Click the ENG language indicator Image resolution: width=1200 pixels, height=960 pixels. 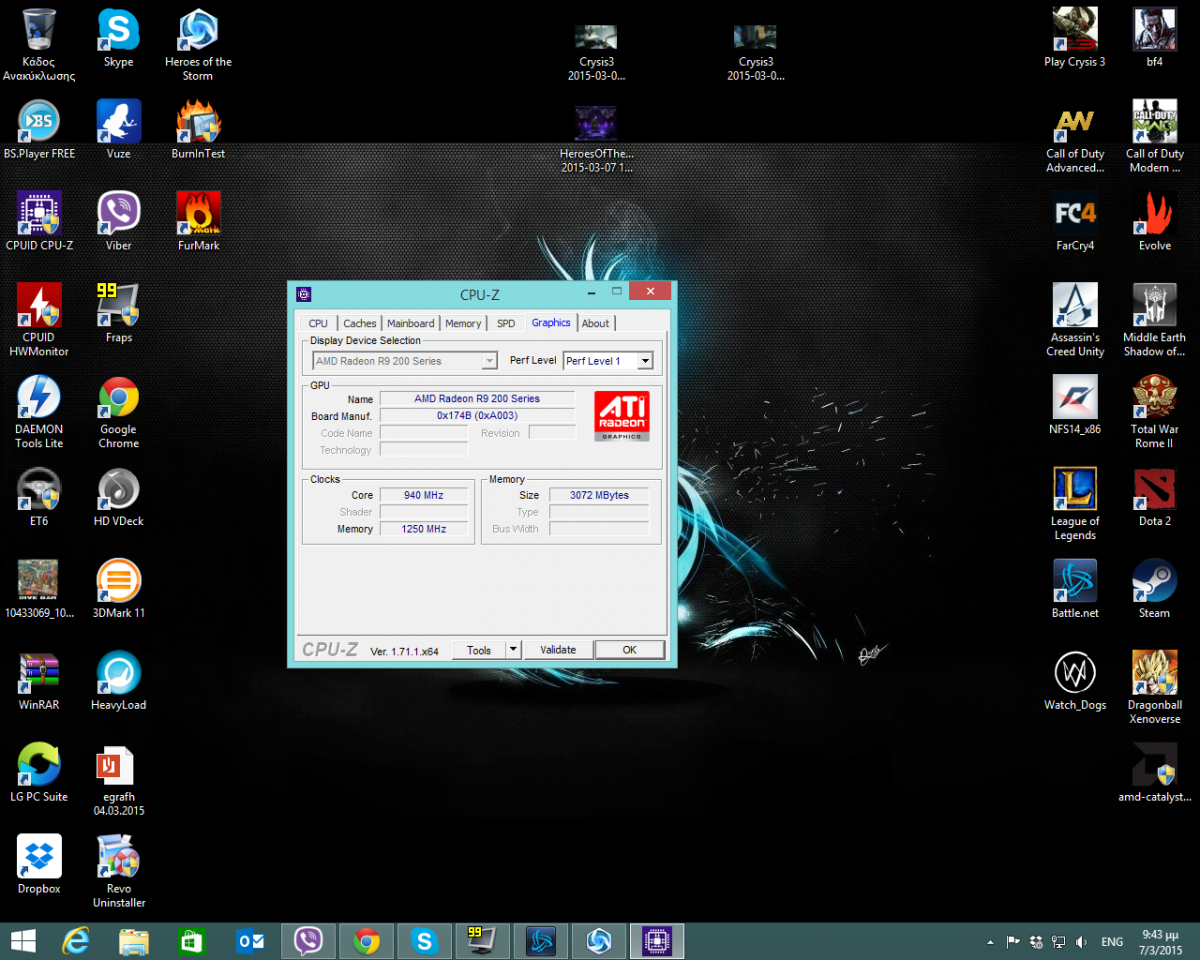coord(1112,942)
